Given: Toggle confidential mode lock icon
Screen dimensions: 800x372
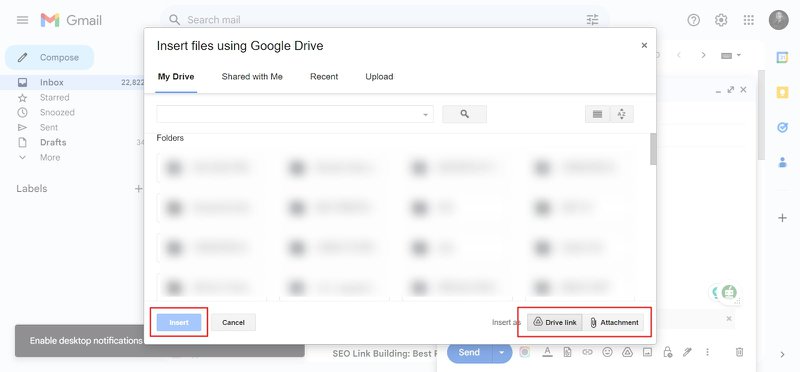Looking at the screenshot, I should [667, 352].
